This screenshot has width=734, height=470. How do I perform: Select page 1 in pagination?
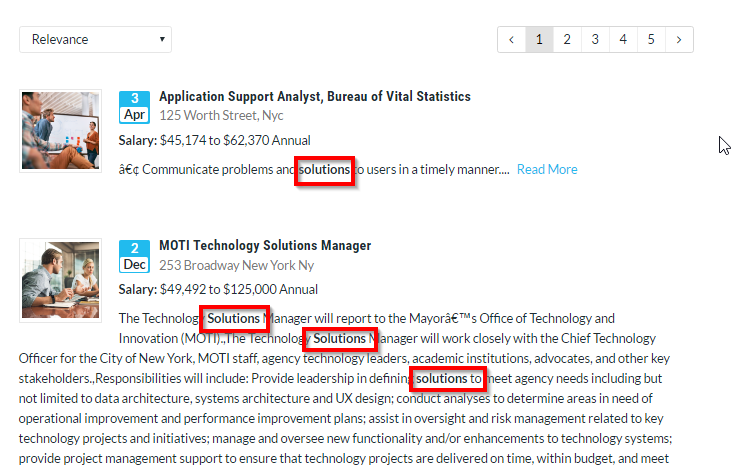point(539,40)
